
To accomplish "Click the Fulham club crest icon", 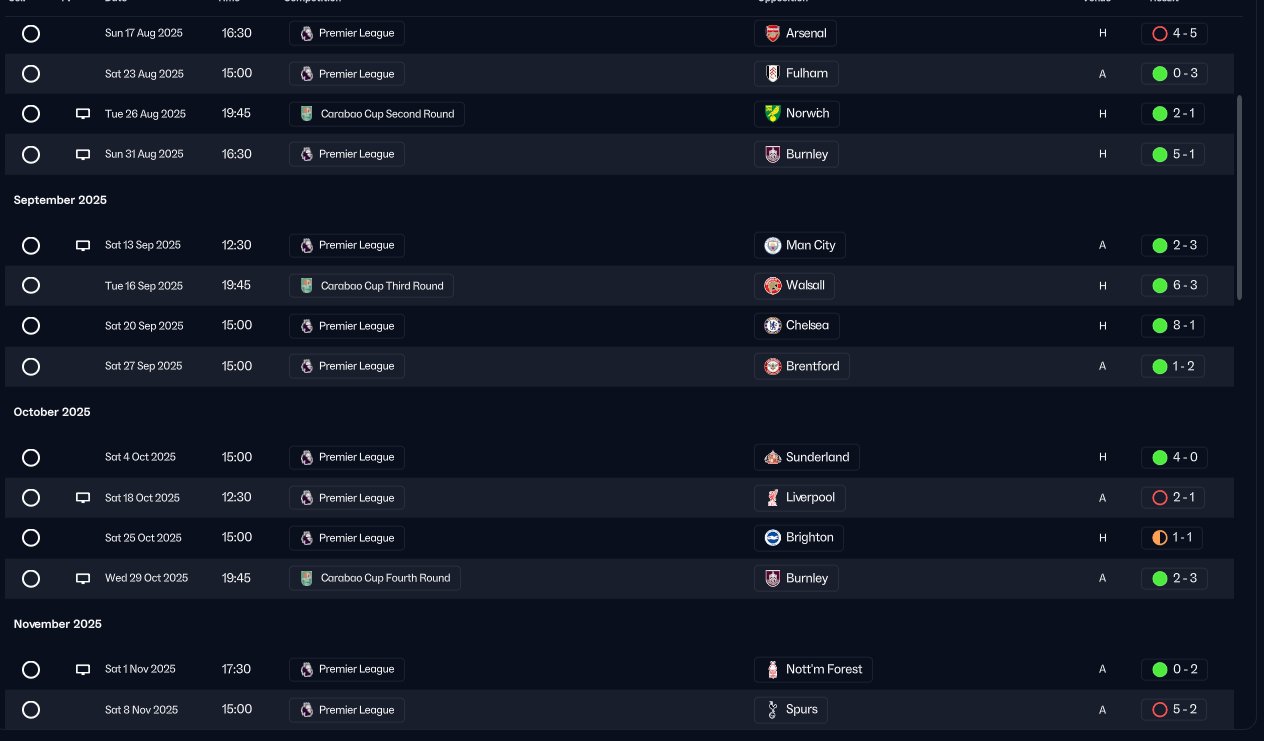I will (x=772, y=73).
